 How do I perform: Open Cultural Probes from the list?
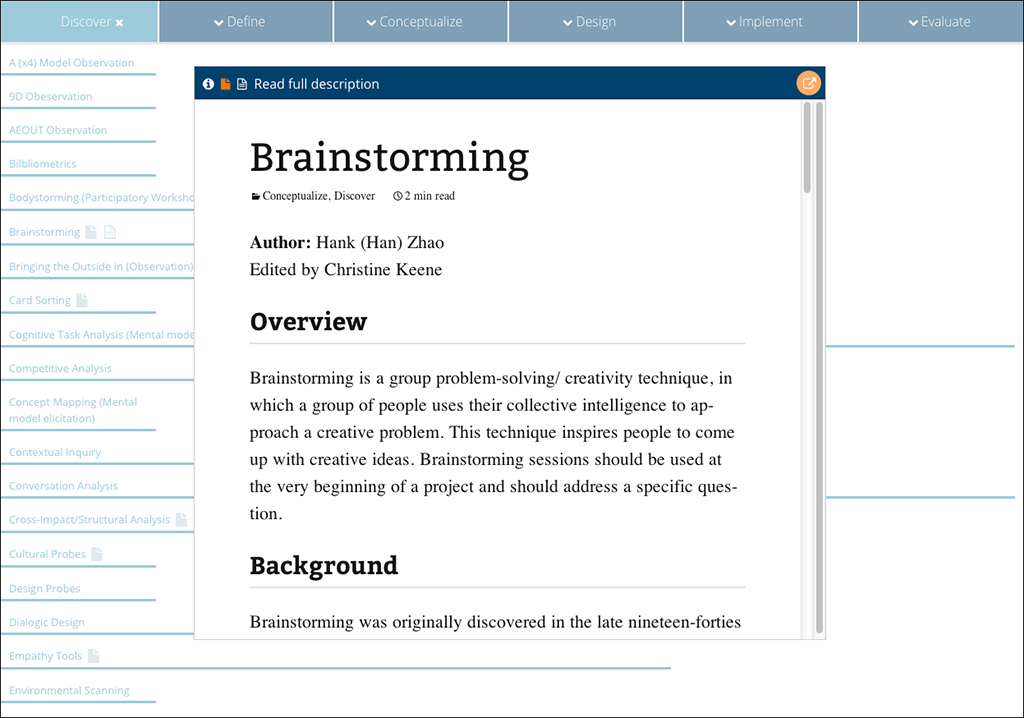tap(47, 554)
